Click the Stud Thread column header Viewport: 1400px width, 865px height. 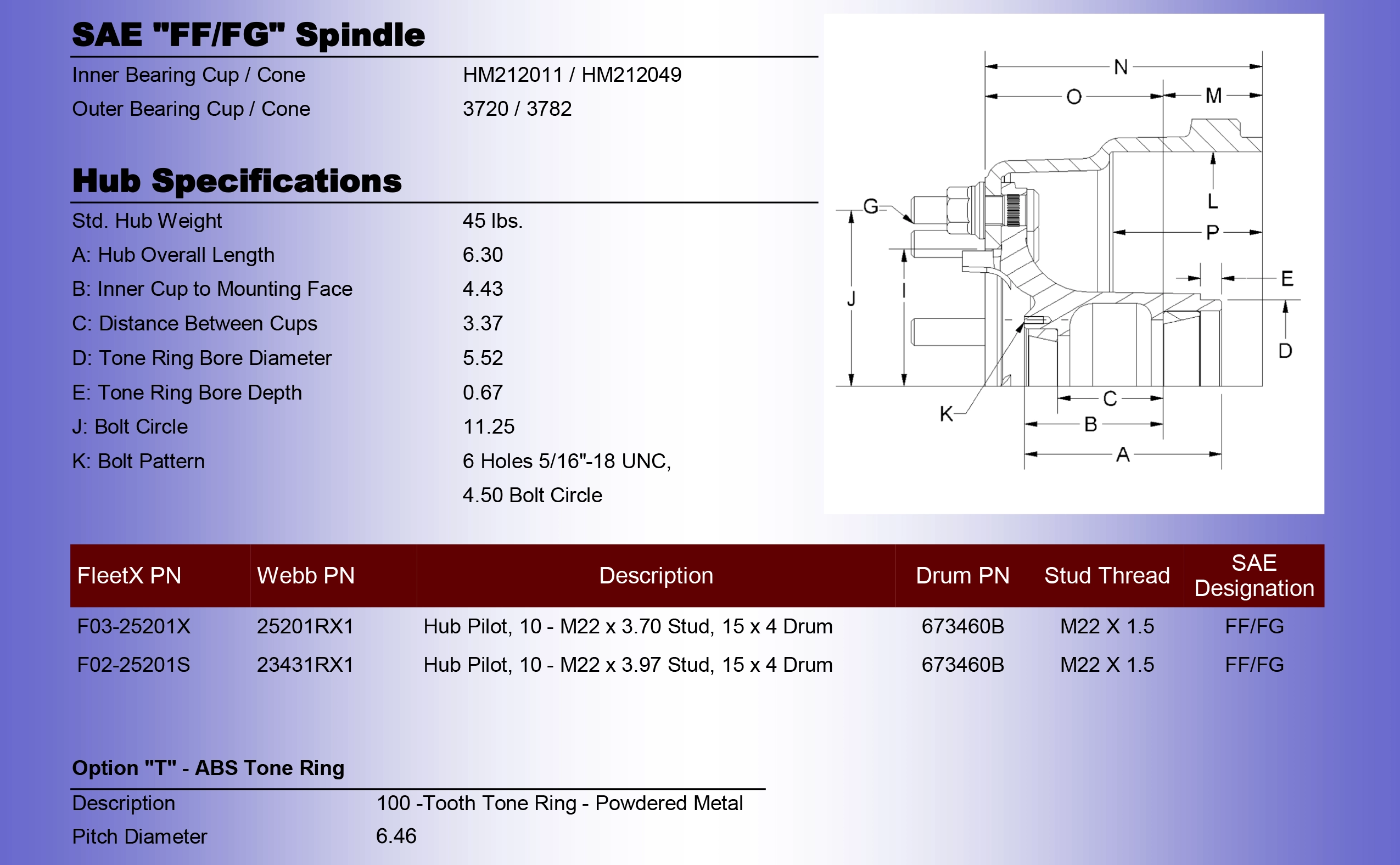click(x=1106, y=576)
